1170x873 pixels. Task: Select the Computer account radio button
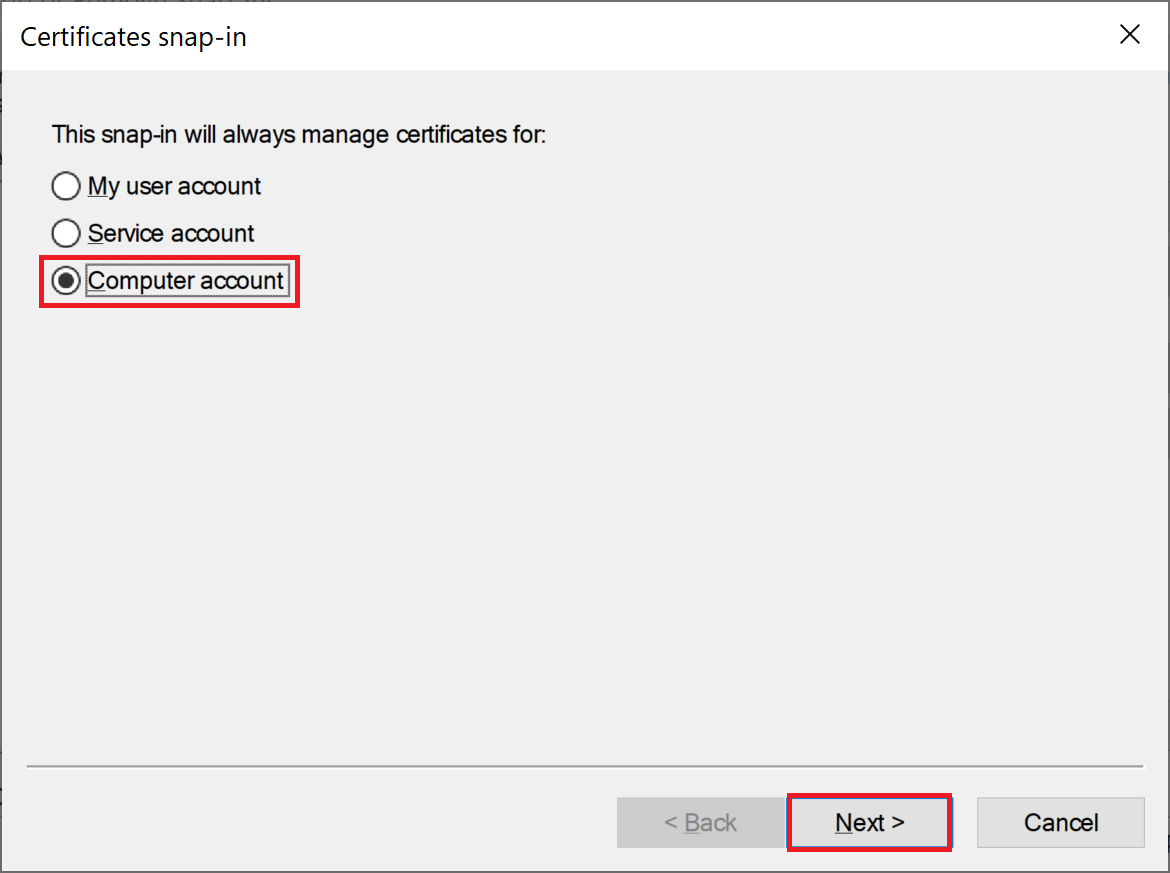[66, 281]
